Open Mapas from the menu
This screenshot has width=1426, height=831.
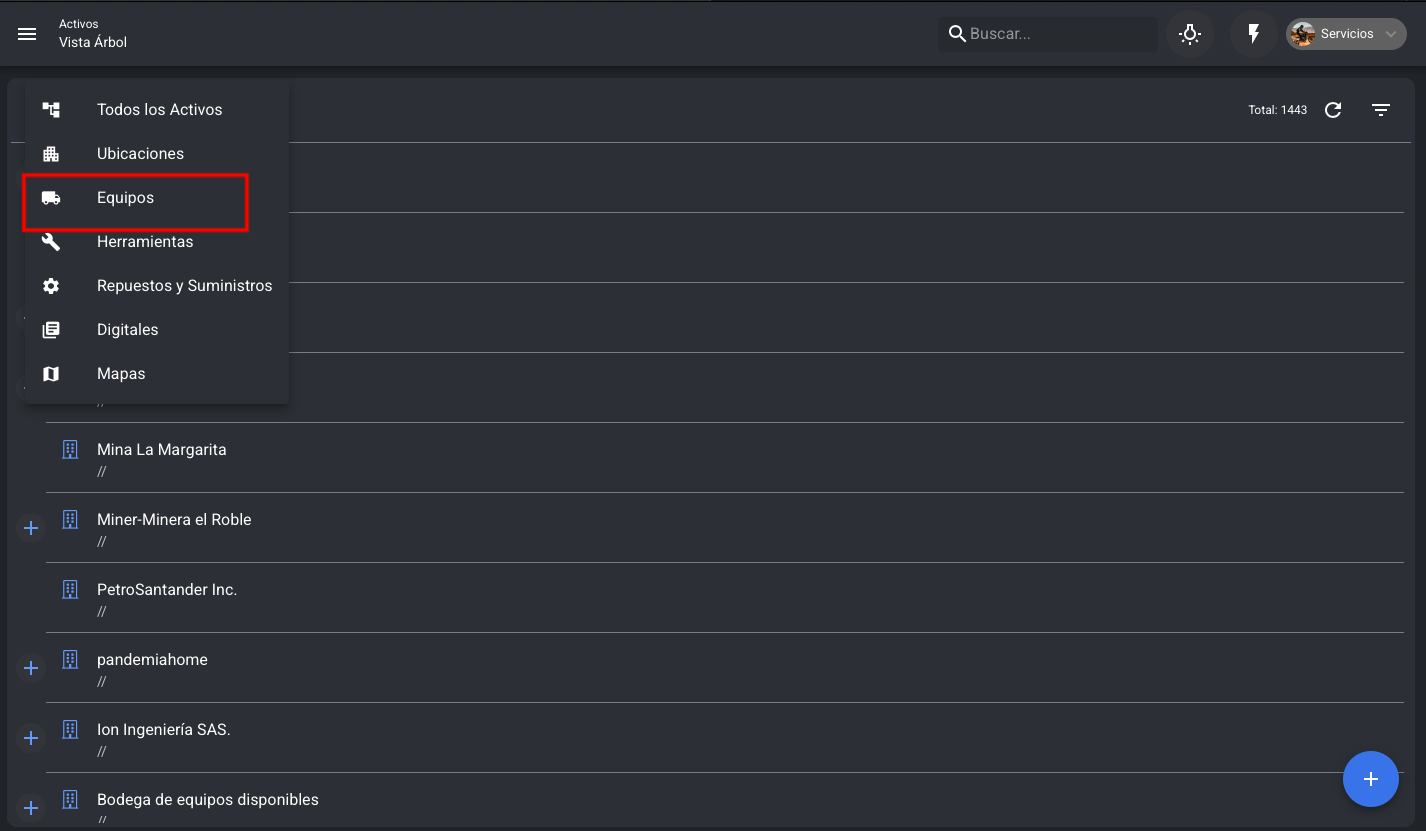[x=121, y=374]
